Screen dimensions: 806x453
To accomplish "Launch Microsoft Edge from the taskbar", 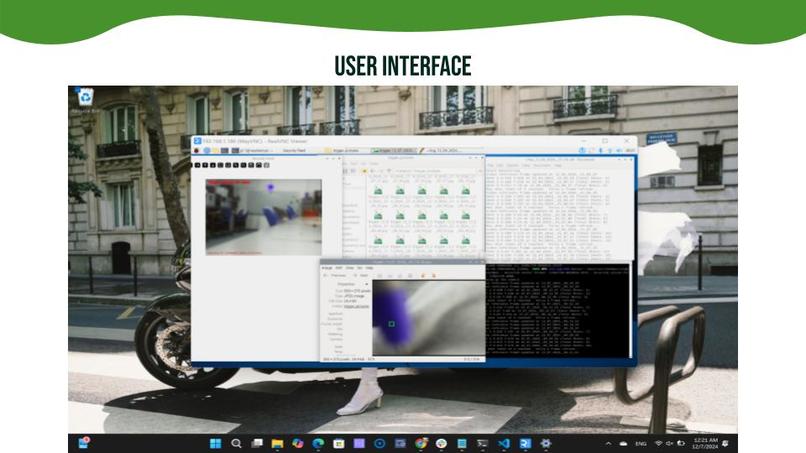I will click(318, 443).
